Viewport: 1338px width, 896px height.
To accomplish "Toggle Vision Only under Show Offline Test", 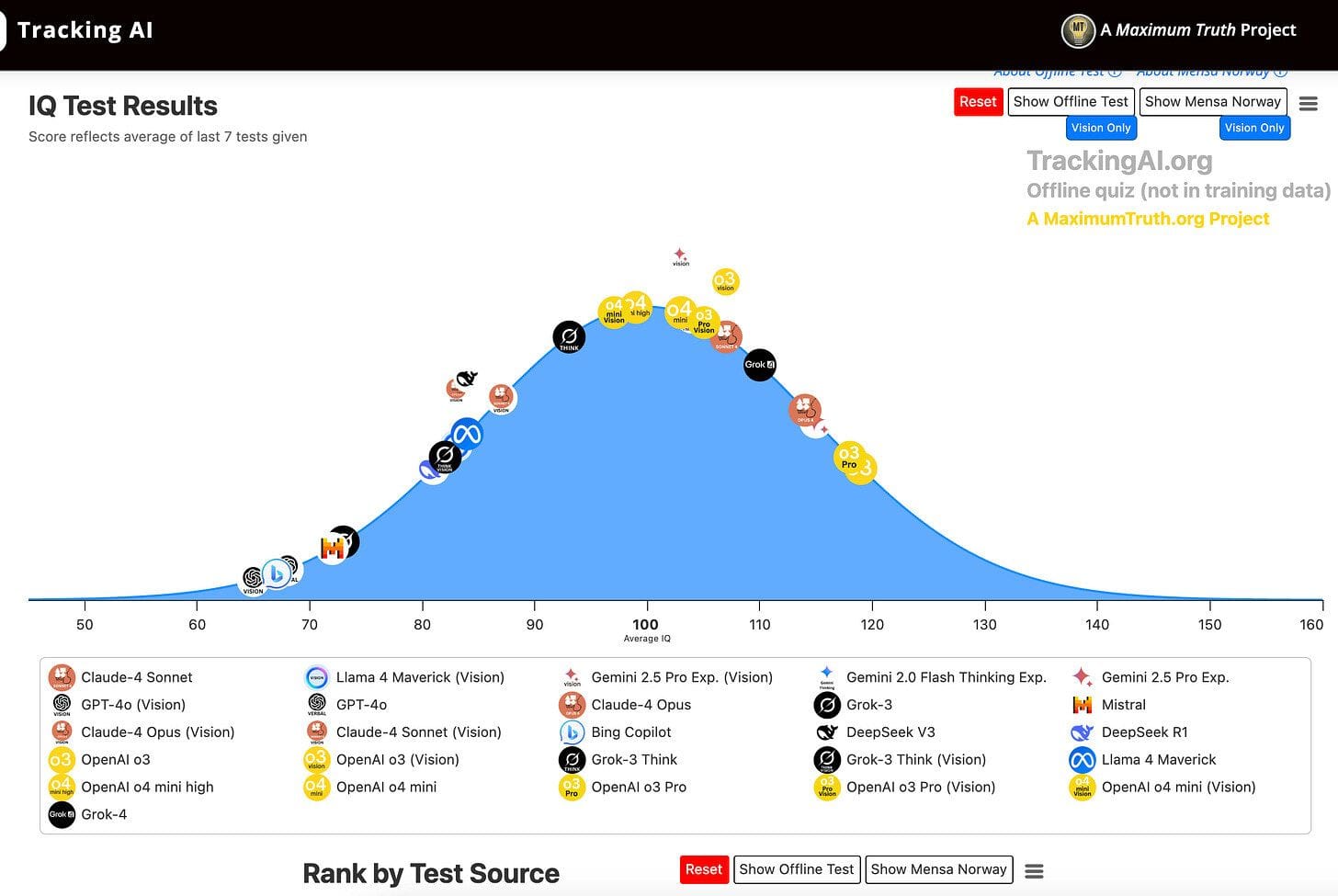I will 1100,129.
